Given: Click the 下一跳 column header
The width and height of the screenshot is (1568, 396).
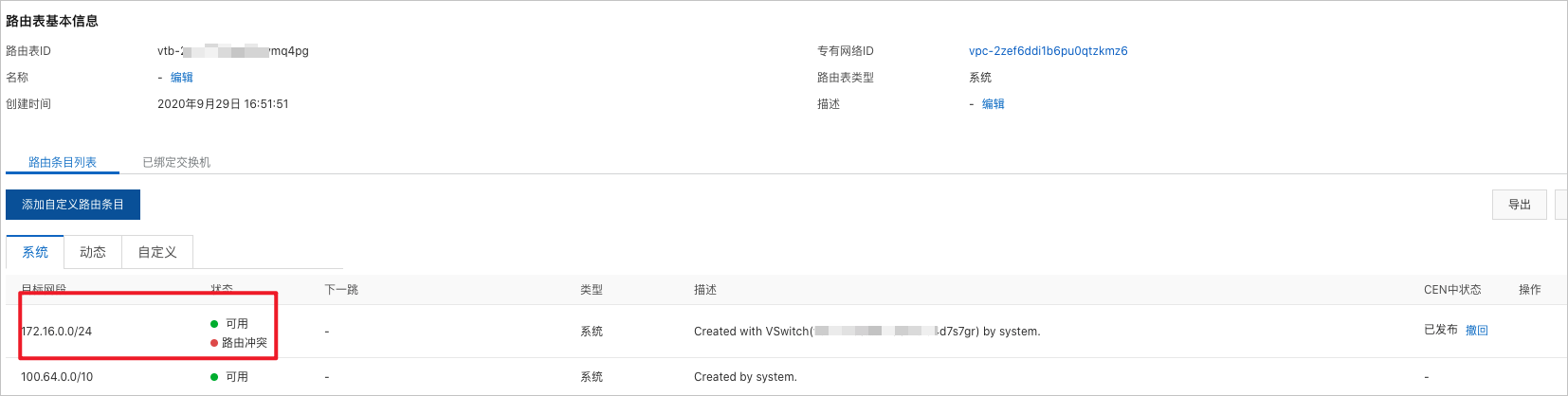Looking at the screenshot, I should coord(341,290).
